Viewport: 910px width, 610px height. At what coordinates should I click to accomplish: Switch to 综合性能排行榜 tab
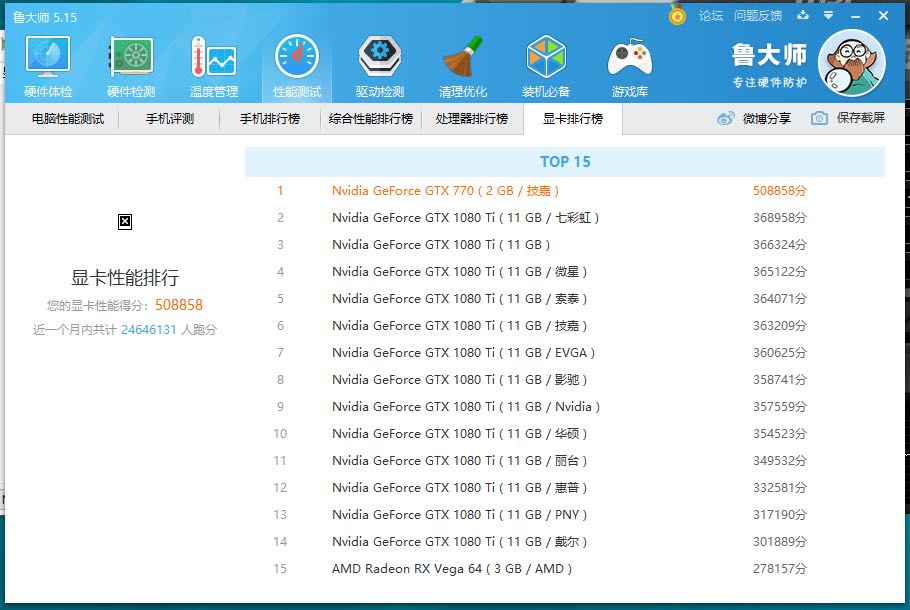coord(371,119)
